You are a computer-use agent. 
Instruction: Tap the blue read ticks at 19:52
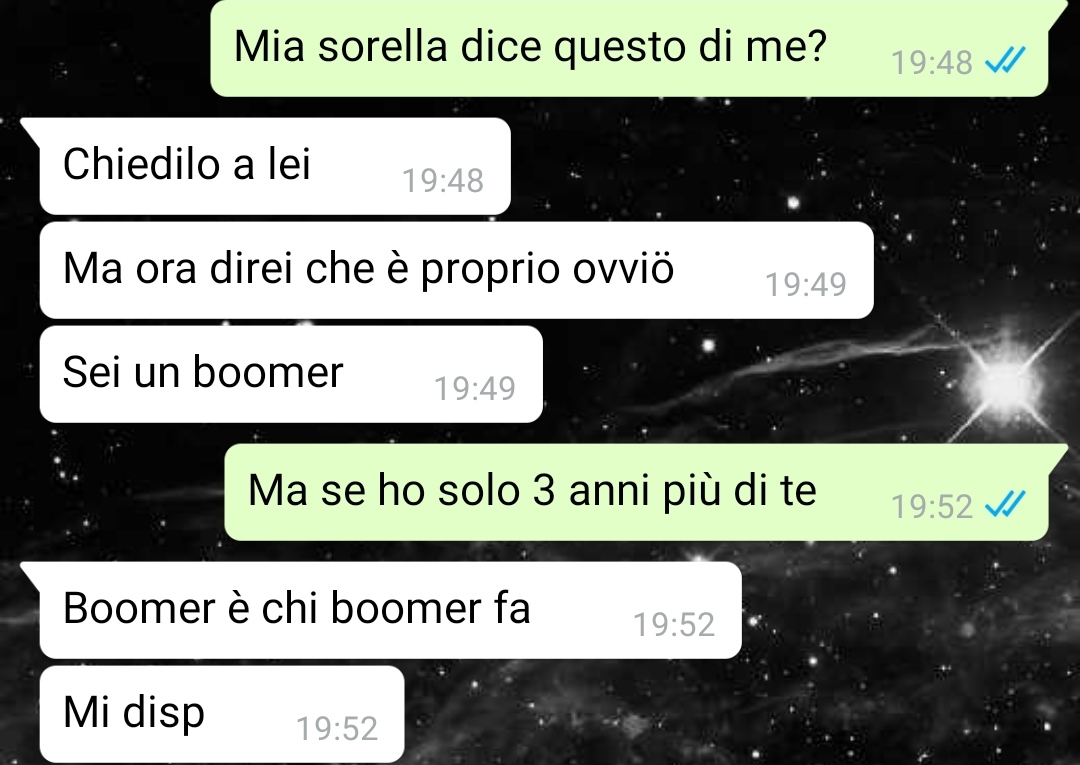click(1005, 505)
